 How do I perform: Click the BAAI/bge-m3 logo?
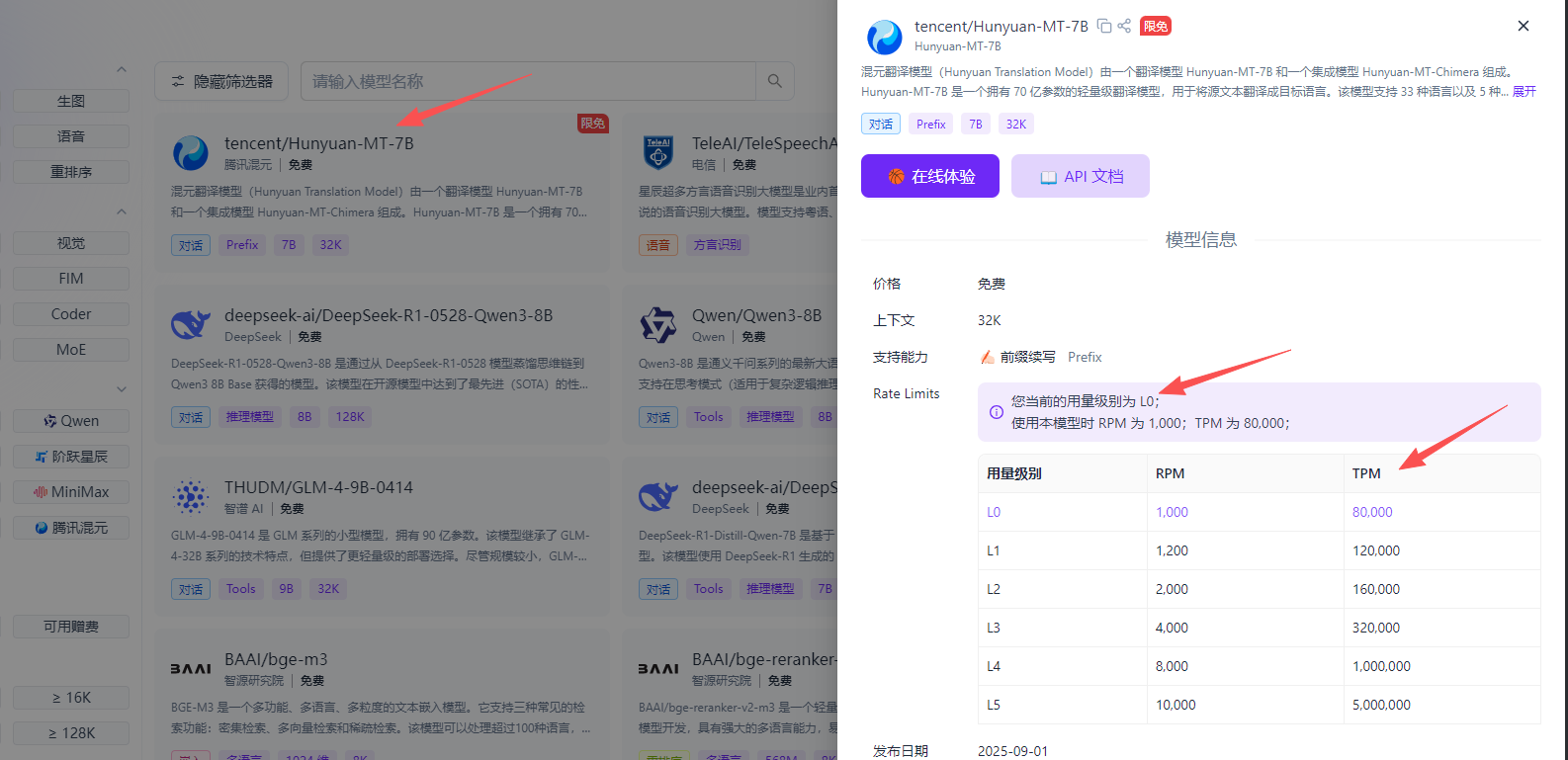[190, 669]
